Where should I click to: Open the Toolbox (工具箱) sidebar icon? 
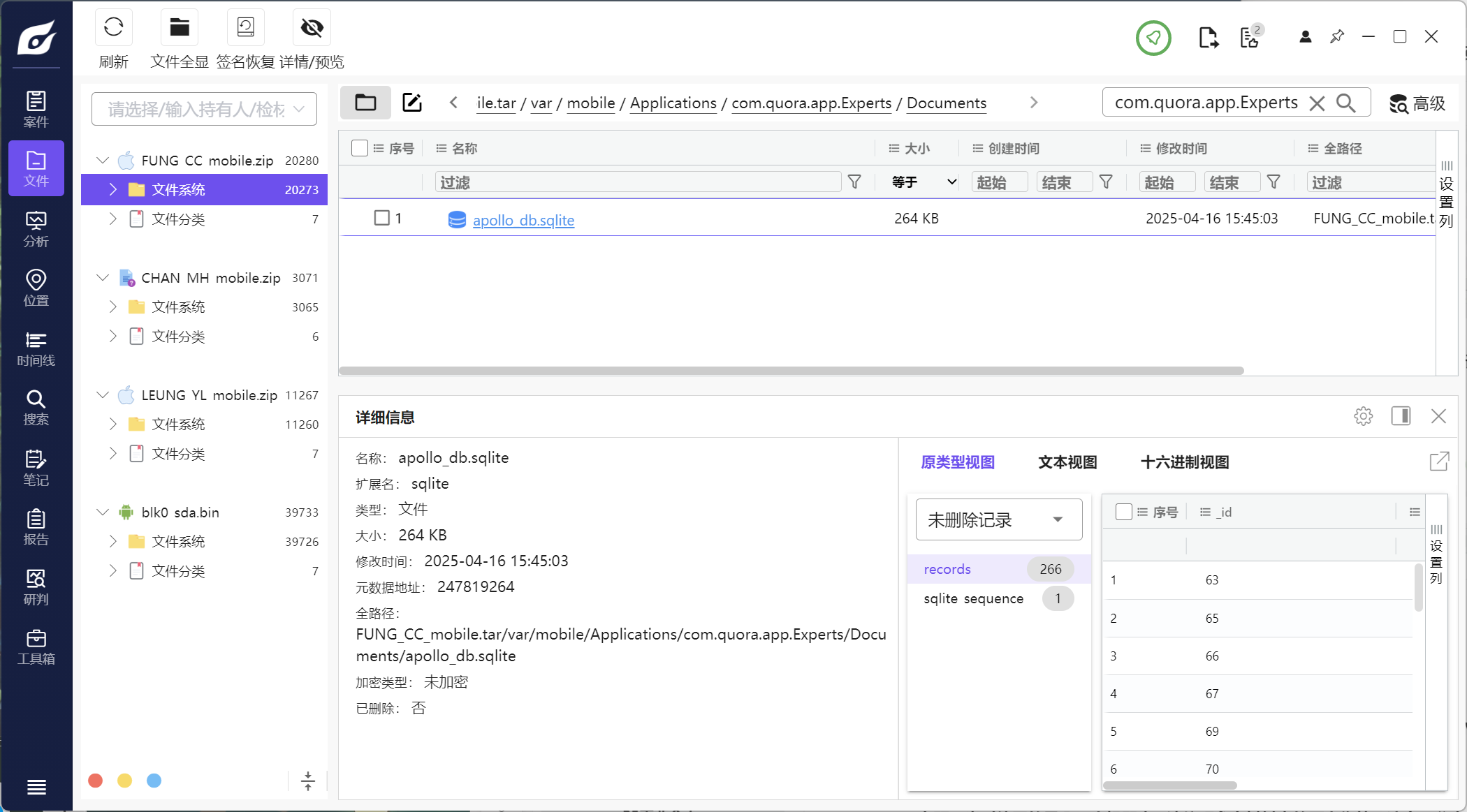coord(36,647)
